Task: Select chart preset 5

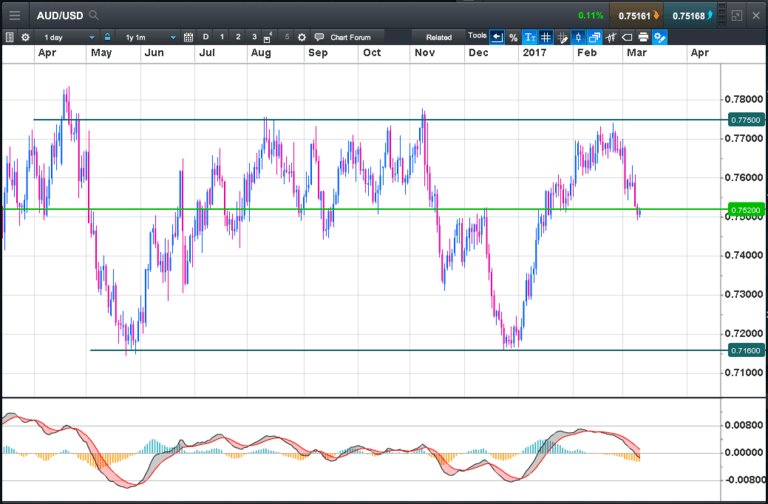Action: (287, 37)
